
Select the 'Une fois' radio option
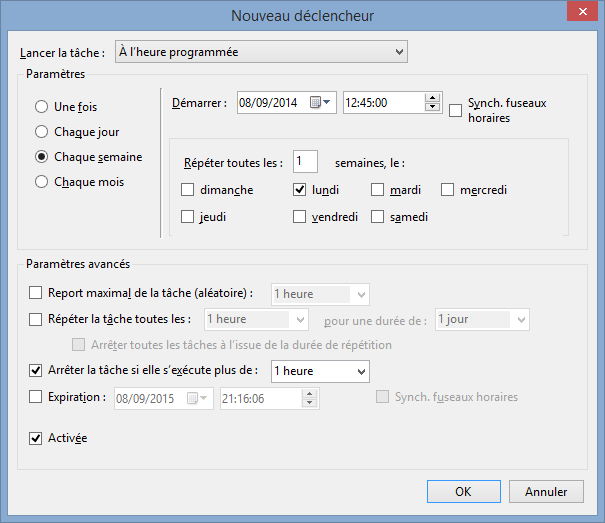[x=41, y=107]
